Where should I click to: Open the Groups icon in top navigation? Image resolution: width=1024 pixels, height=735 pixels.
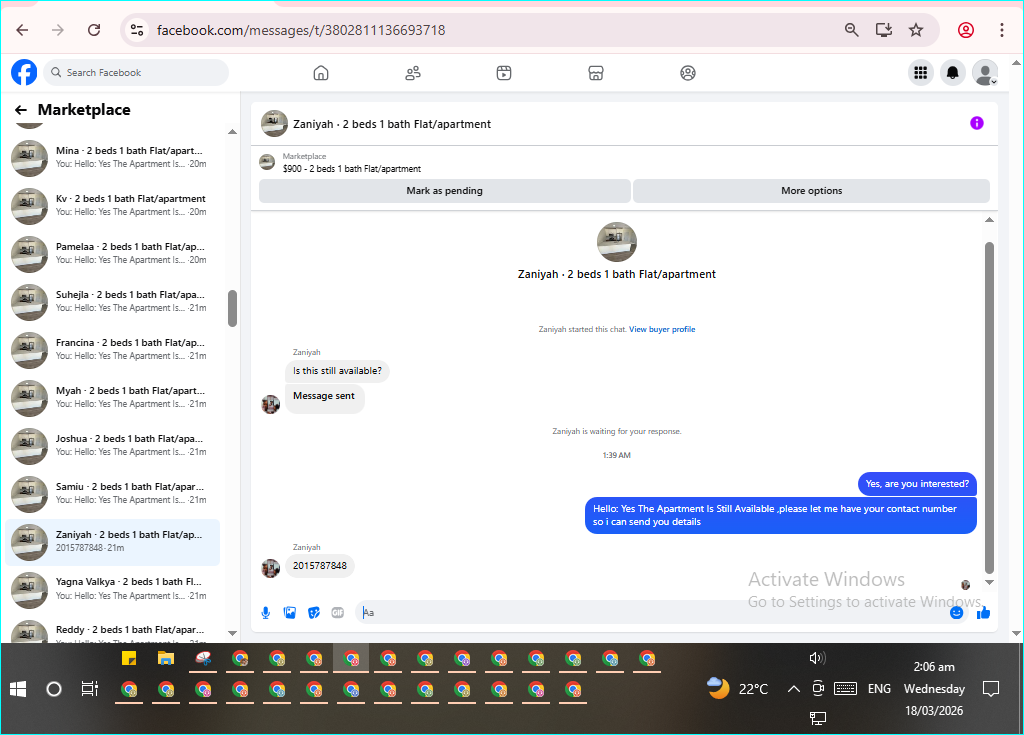tap(688, 73)
